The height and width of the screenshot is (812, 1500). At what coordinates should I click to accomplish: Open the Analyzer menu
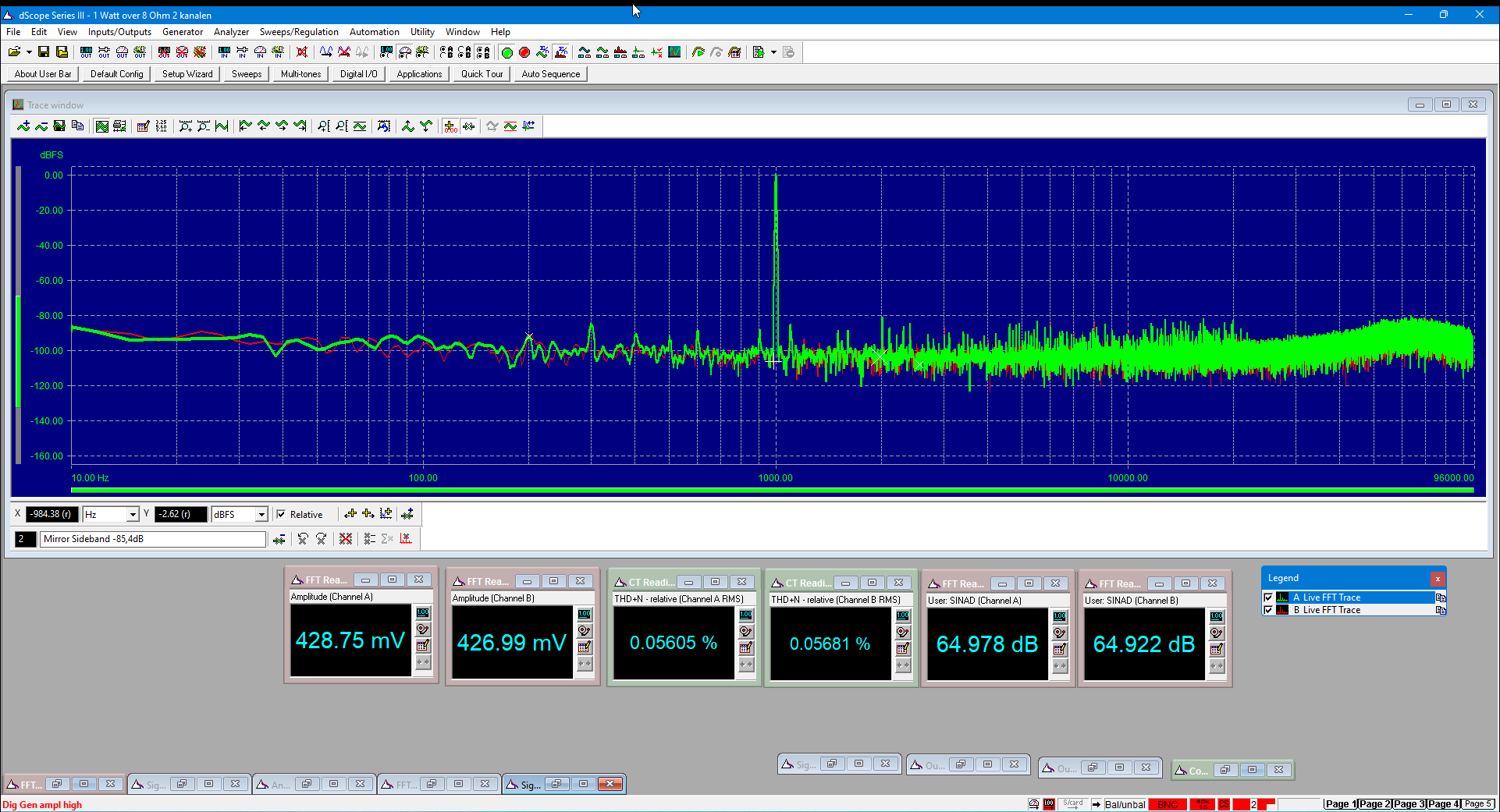pos(231,32)
